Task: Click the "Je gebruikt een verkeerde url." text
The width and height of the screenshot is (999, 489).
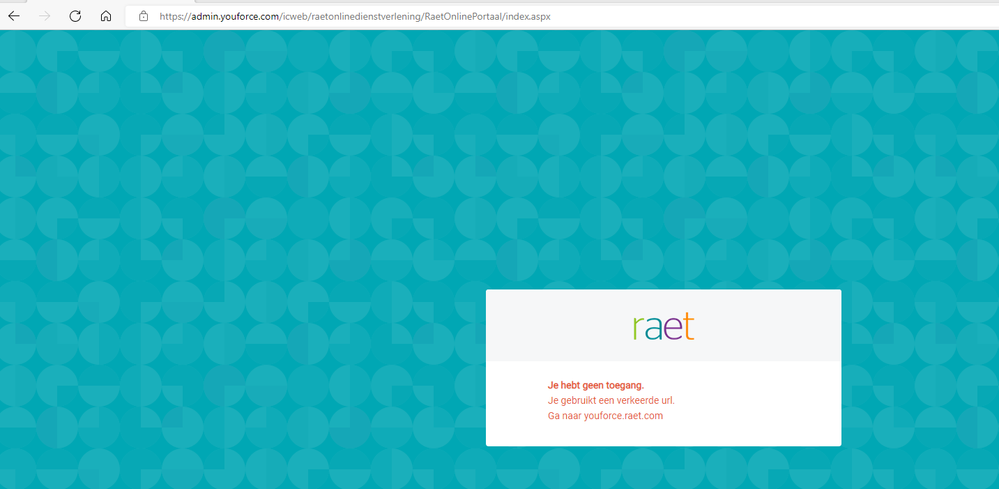Action: point(611,400)
